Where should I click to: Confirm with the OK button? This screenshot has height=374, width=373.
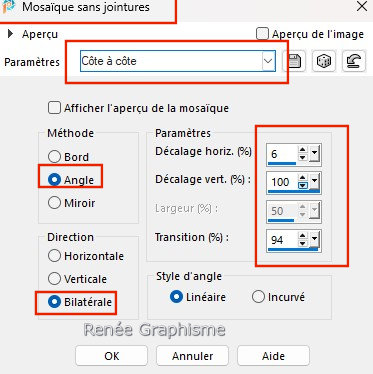(x=111, y=356)
